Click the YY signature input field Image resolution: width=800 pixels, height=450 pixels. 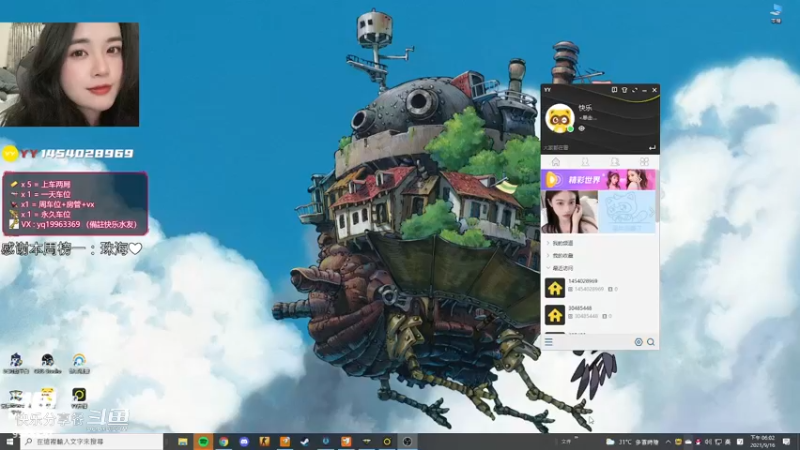[x=594, y=147]
